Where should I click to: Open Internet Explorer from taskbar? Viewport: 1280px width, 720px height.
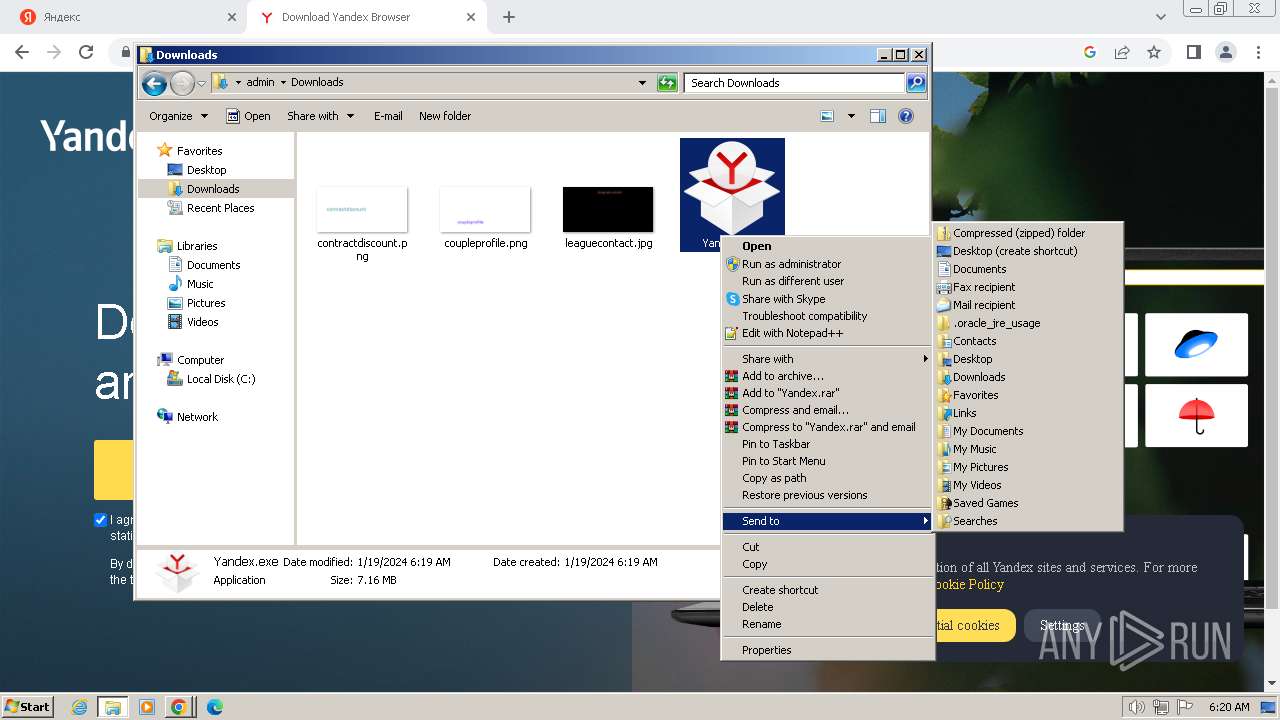click(80, 706)
